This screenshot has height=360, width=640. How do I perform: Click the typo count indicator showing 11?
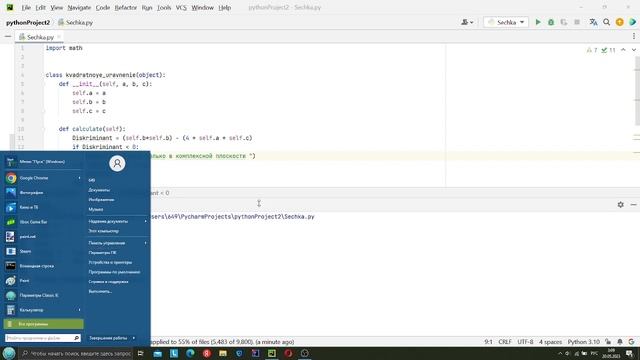pyautogui.click(x=608, y=50)
